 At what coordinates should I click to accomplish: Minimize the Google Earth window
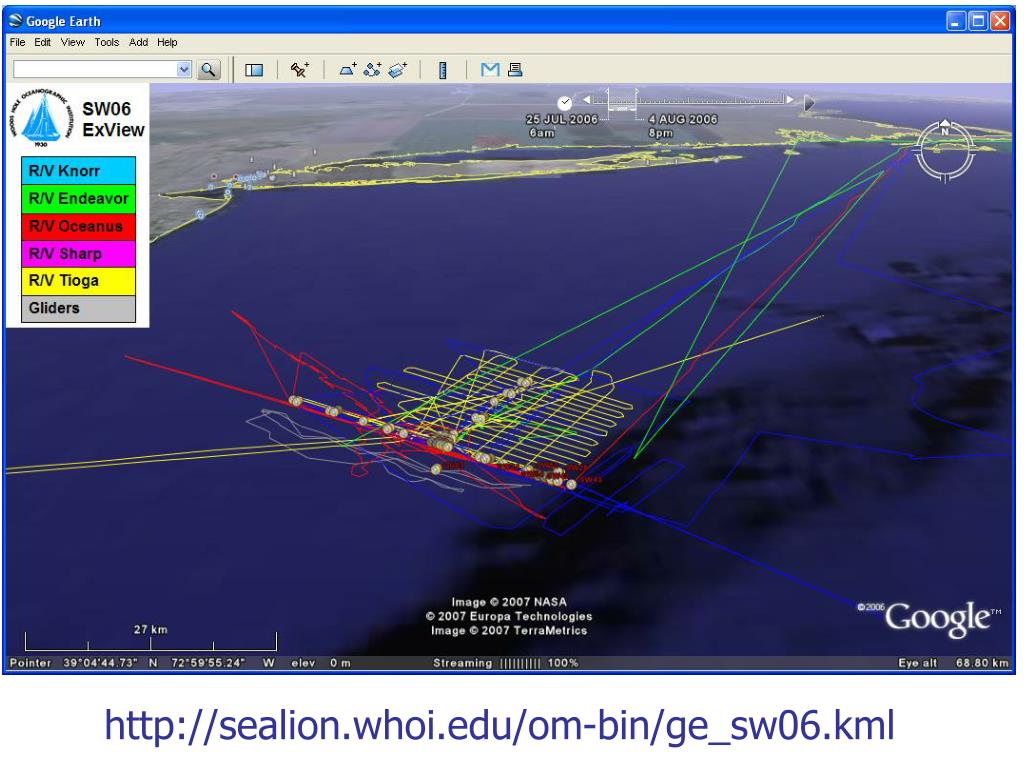click(955, 22)
